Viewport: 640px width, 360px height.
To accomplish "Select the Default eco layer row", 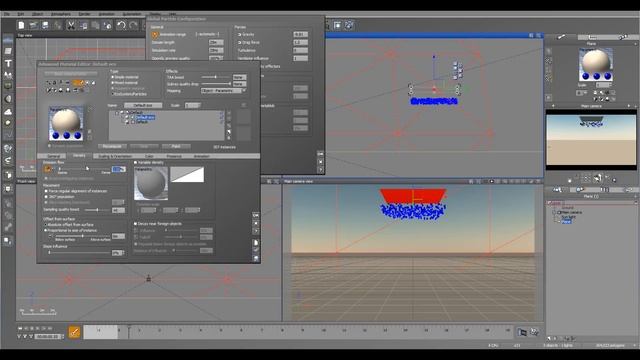I will [145, 118].
